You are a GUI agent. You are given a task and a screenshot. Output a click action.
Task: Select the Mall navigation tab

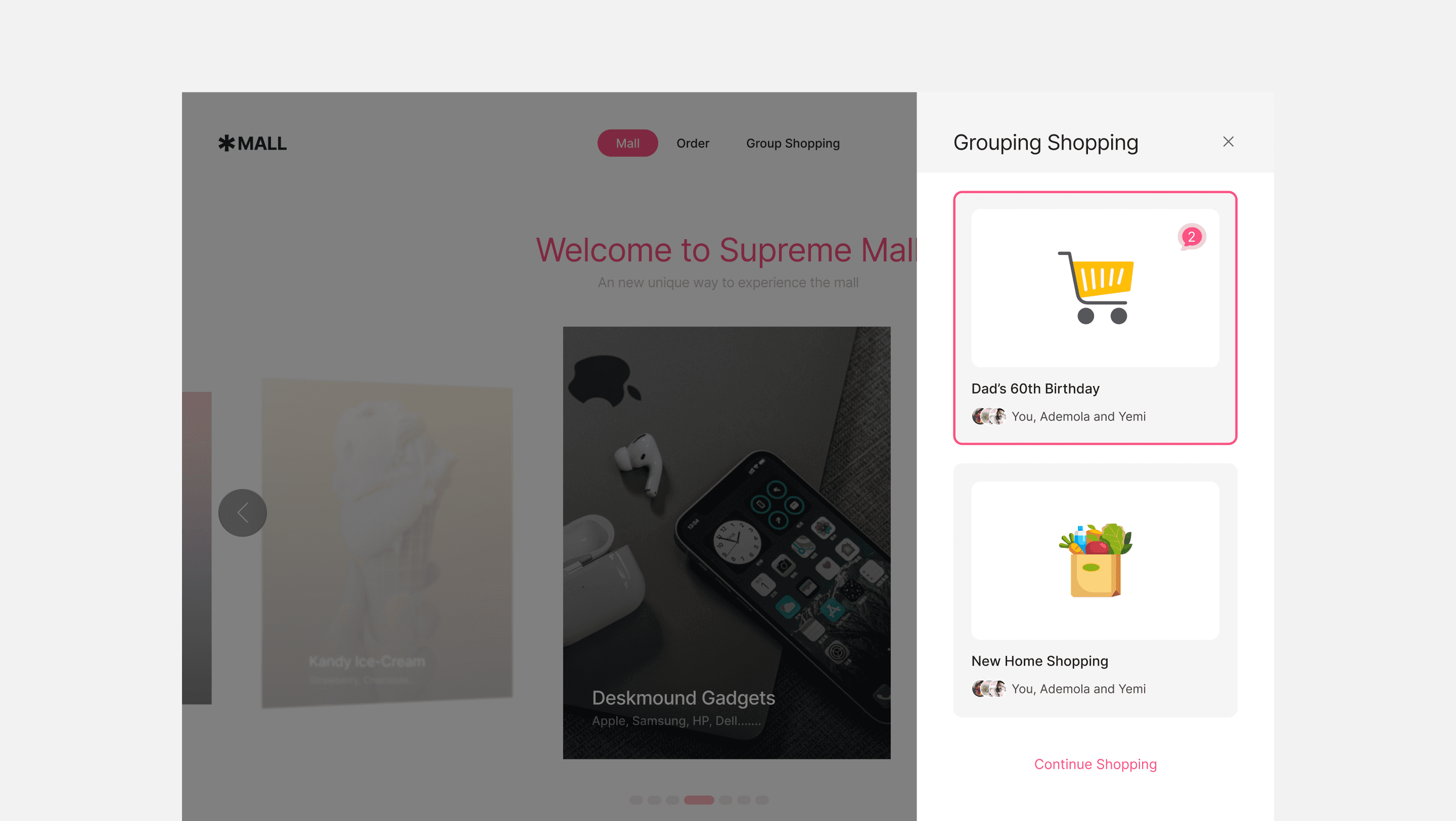click(627, 143)
